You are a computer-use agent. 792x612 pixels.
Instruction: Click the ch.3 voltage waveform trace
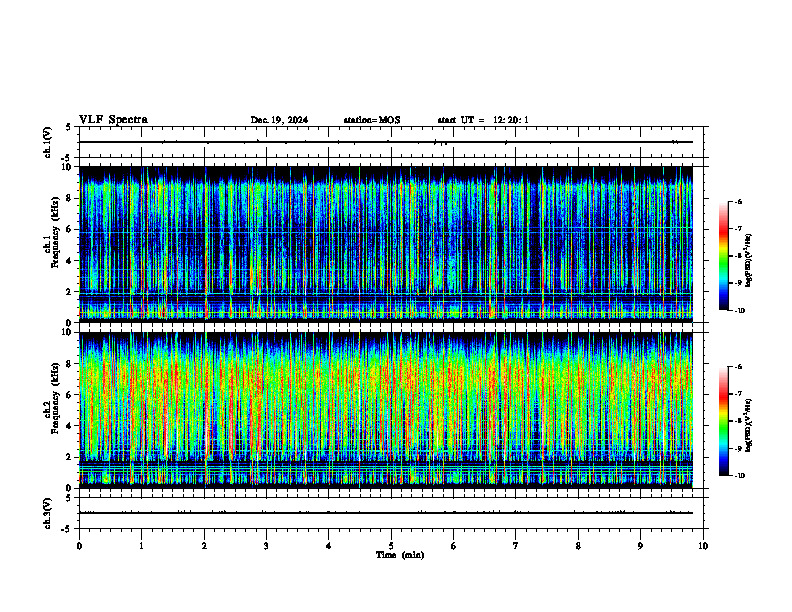(386, 513)
